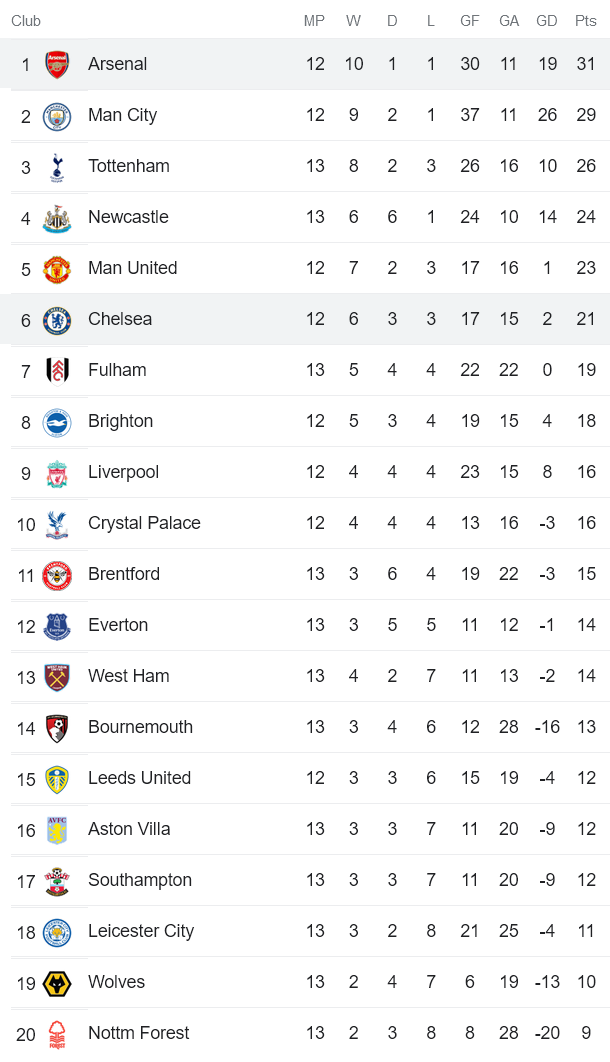Click the Wolves club logo
The image size is (610, 1062).
click(57, 983)
